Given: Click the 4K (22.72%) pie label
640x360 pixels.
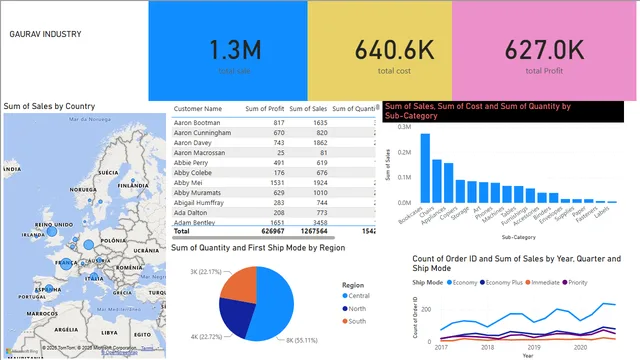Looking at the screenshot, I should tap(206, 337).
